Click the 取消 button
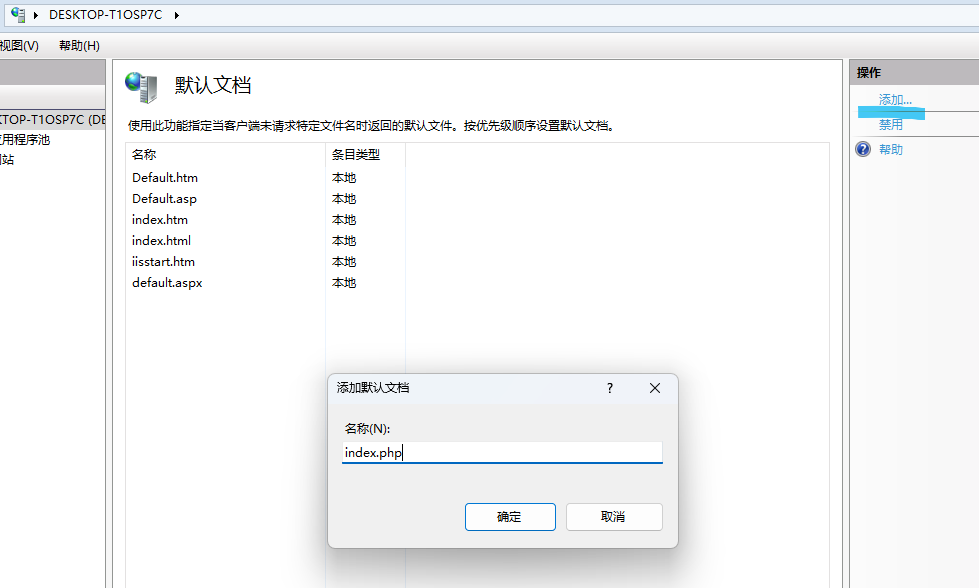This screenshot has width=979, height=588. (614, 517)
